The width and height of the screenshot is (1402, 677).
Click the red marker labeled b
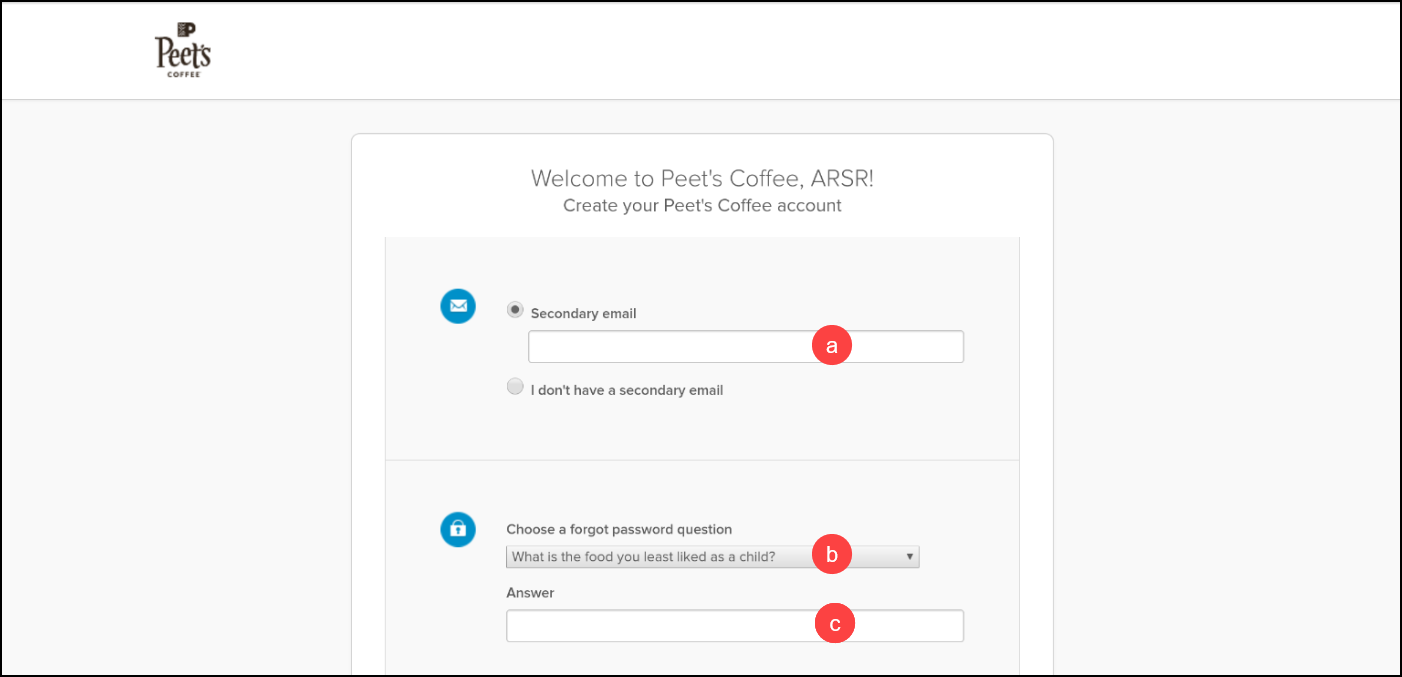[x=831, y=554]
